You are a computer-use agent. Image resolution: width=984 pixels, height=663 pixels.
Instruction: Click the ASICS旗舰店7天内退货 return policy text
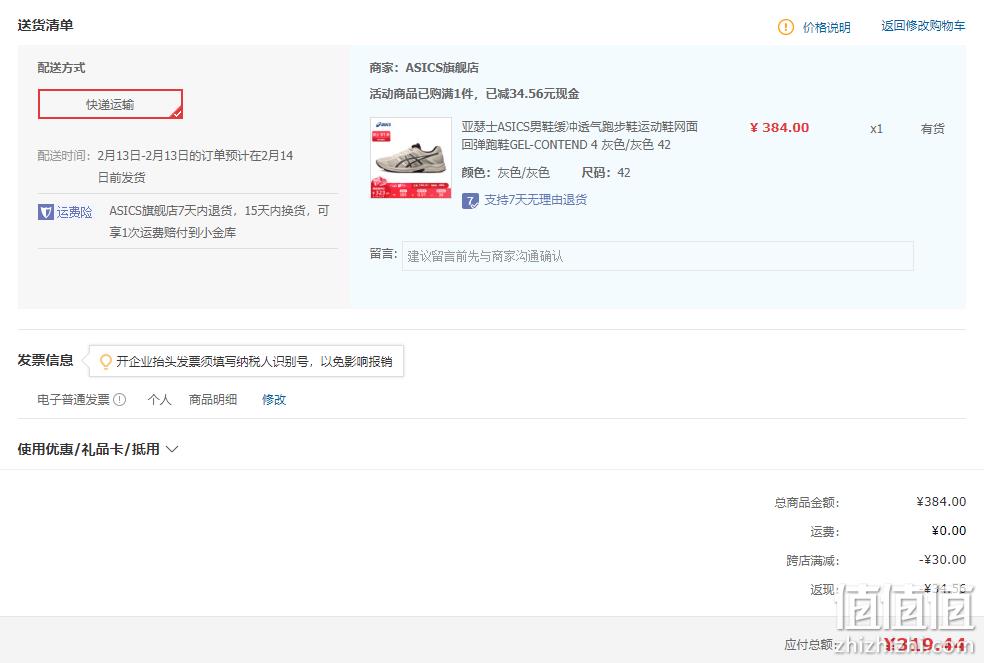219,222
